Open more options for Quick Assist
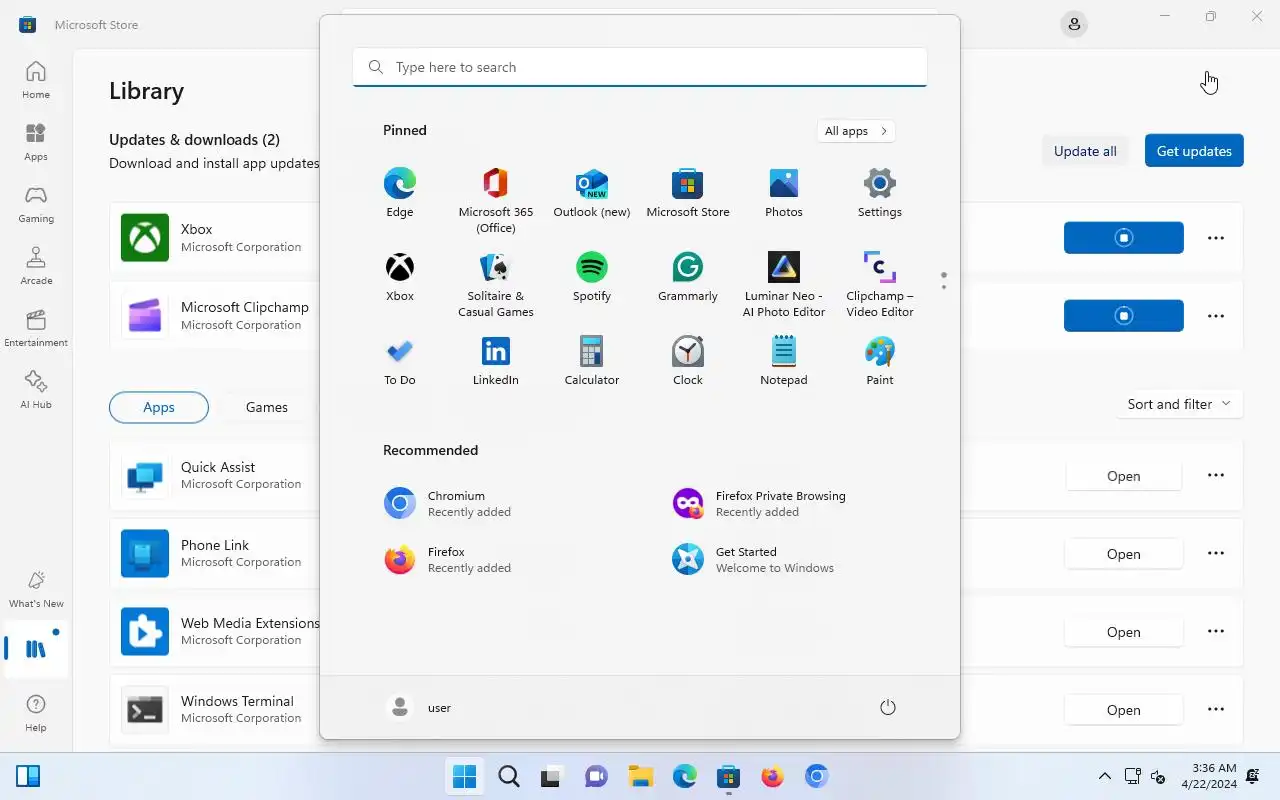 coord(1216,476)
